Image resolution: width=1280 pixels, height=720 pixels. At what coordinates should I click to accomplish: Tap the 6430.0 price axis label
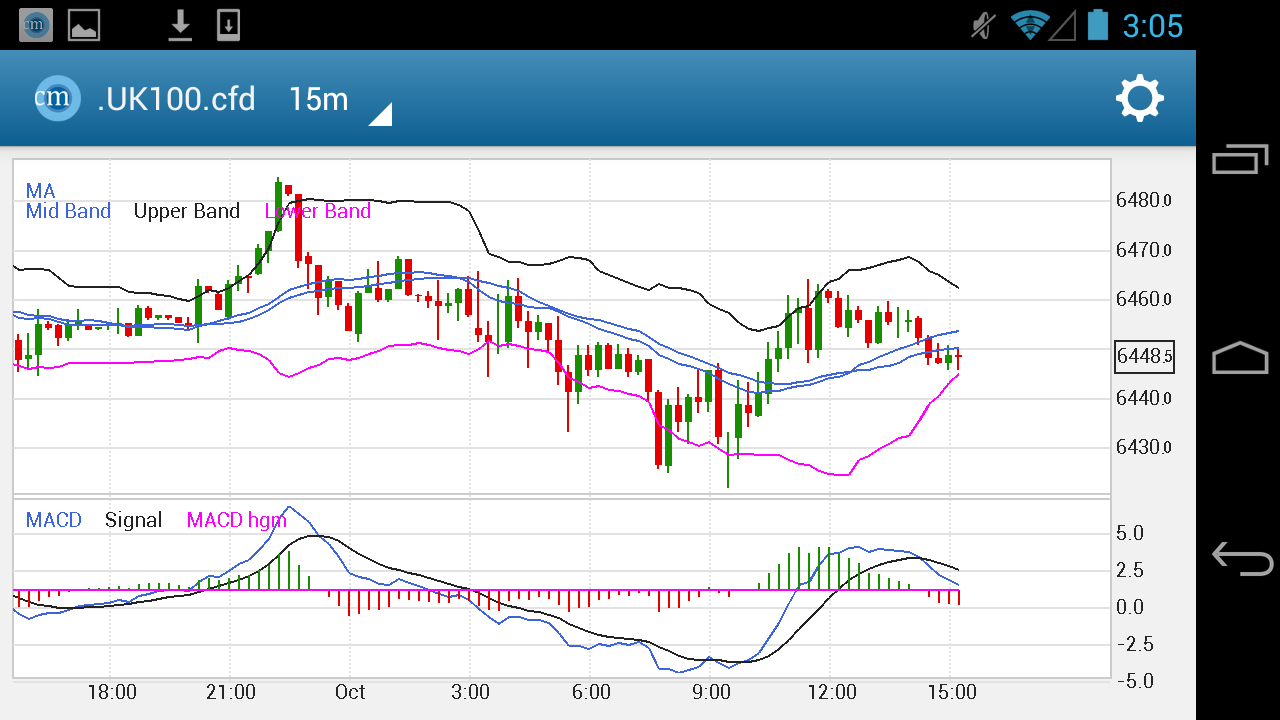click(x=1144, y=447)
